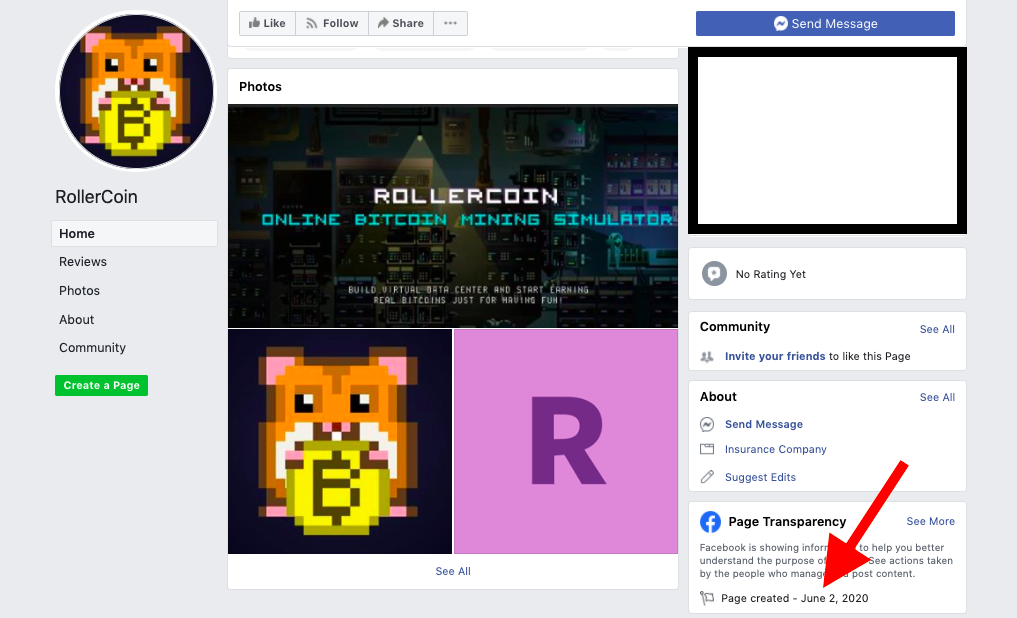
Task: Click the flag icon beside Page created
Action: click(x=707, y=598)
